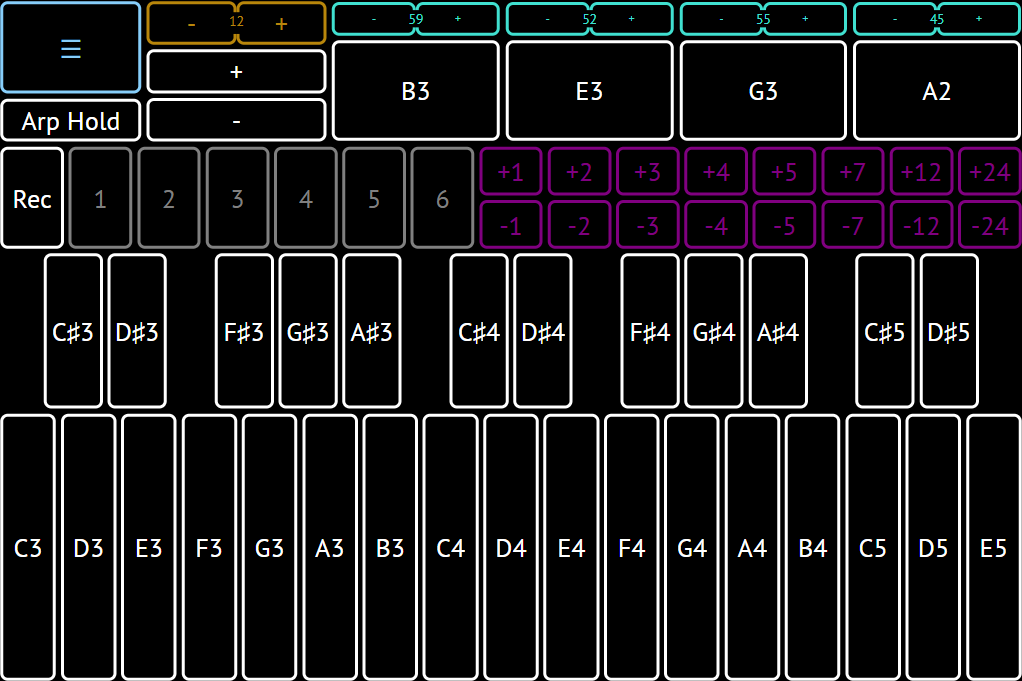Play the C4 white key
The height and width of the screenshot is (681, 1022).
[x=451, y=547]
